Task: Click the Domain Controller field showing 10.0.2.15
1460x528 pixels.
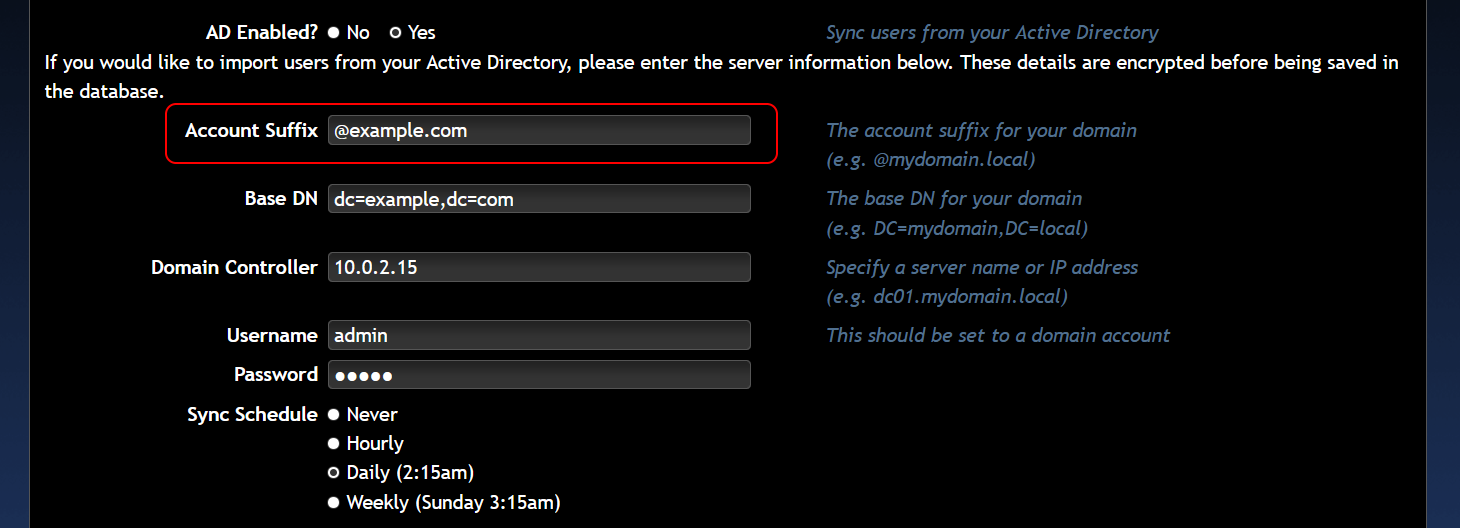Action: (539, 267)
